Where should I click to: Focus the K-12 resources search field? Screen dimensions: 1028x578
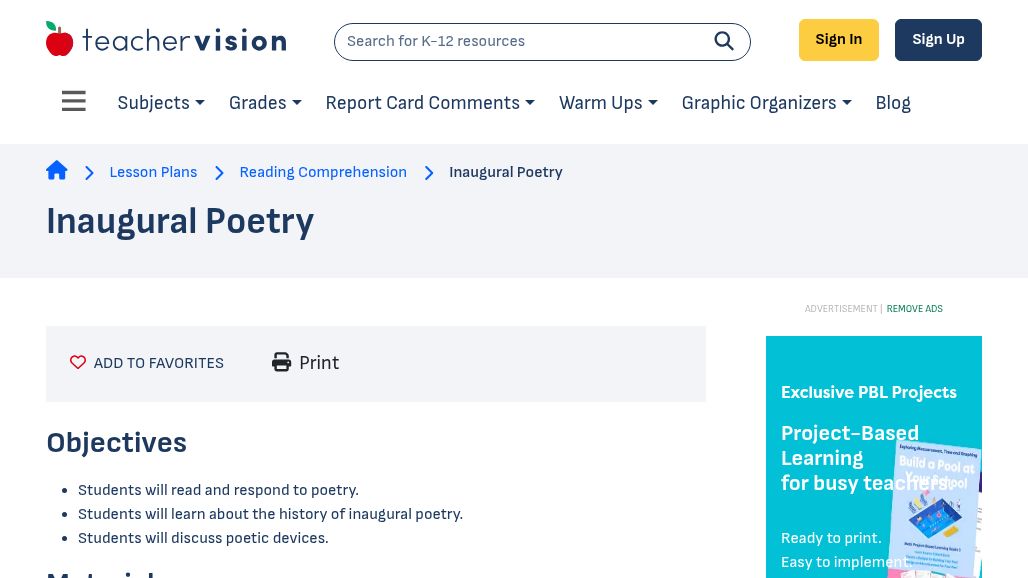[520, 41]
